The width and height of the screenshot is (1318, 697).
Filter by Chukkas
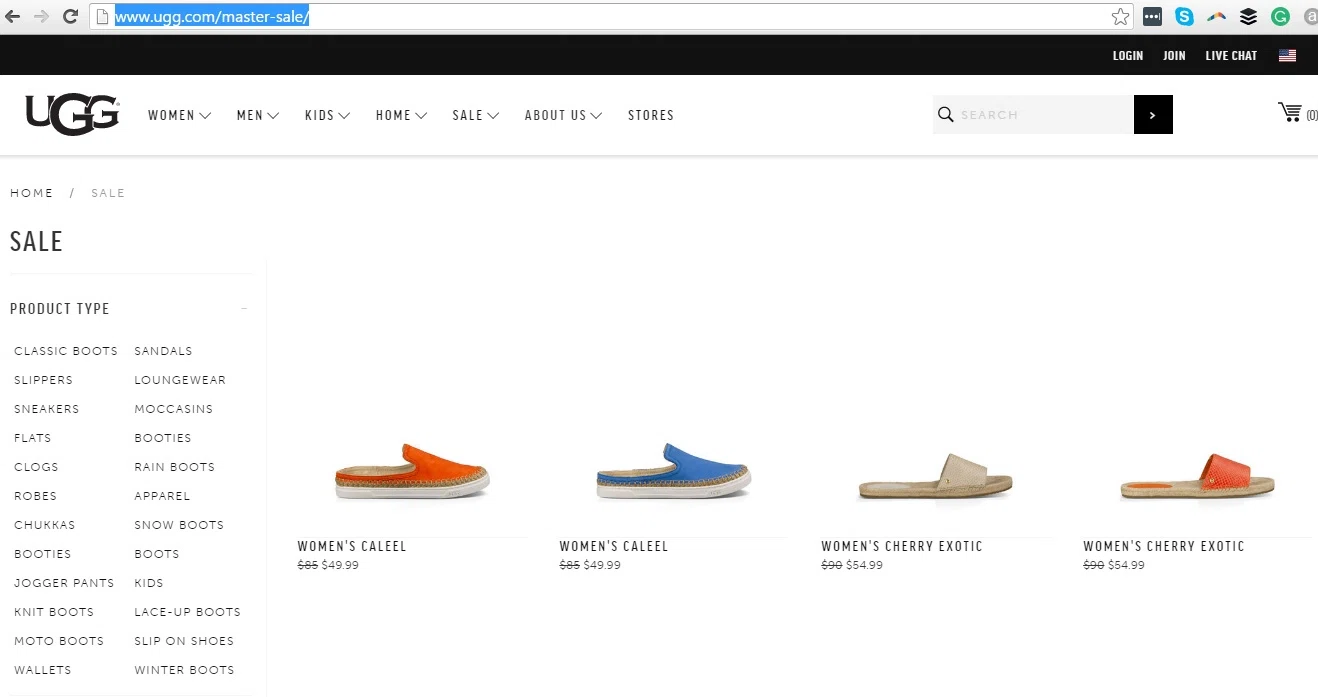(44, 525)
